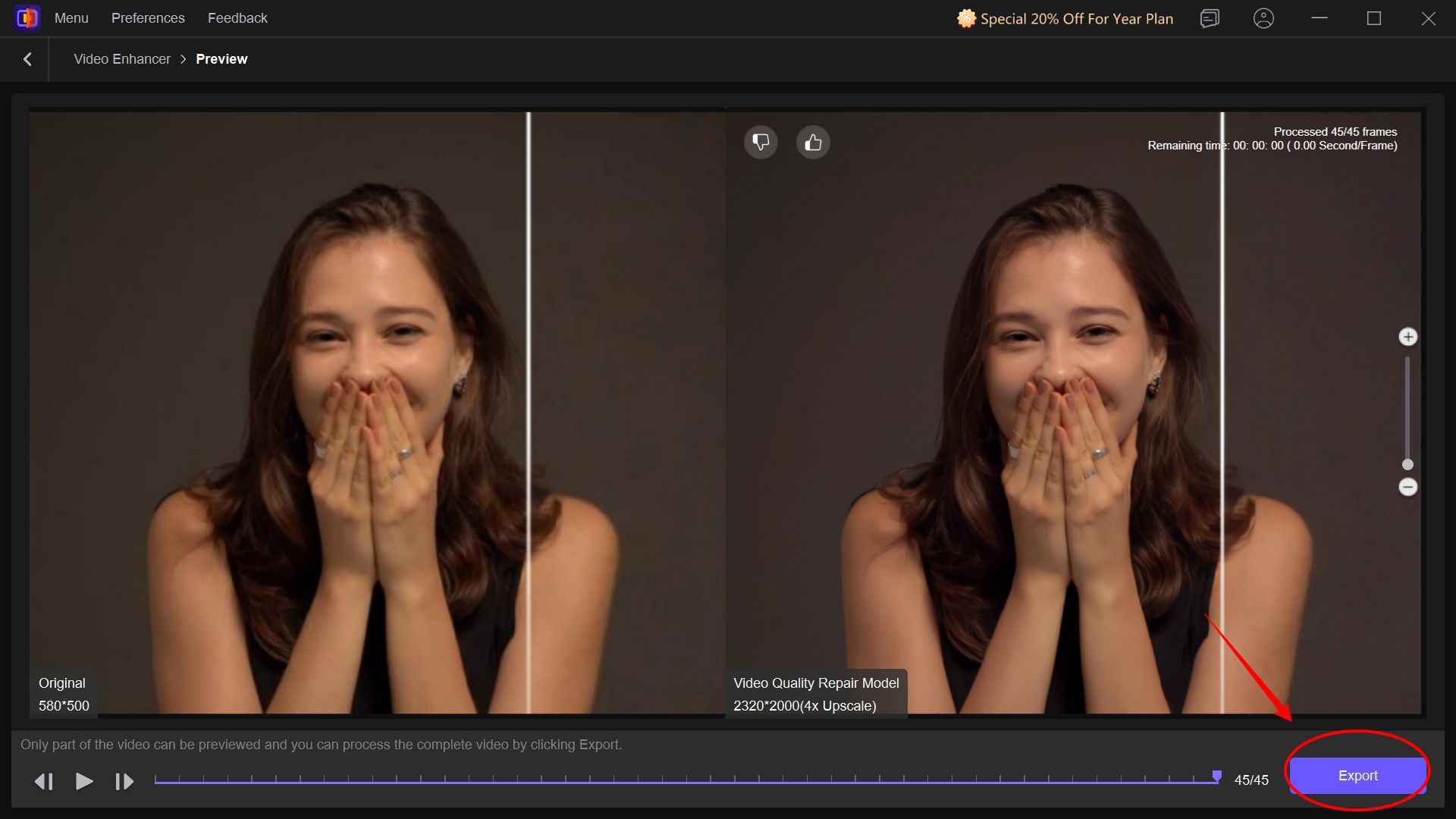Open the support chat bubble
The image size is (1456, 819).
1209,18
